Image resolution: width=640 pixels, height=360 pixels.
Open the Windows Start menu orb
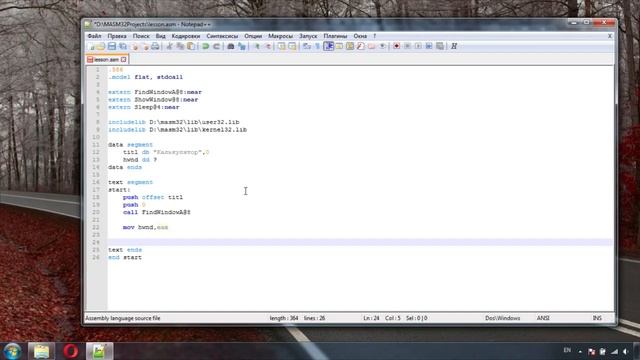(x=12, y=351)
